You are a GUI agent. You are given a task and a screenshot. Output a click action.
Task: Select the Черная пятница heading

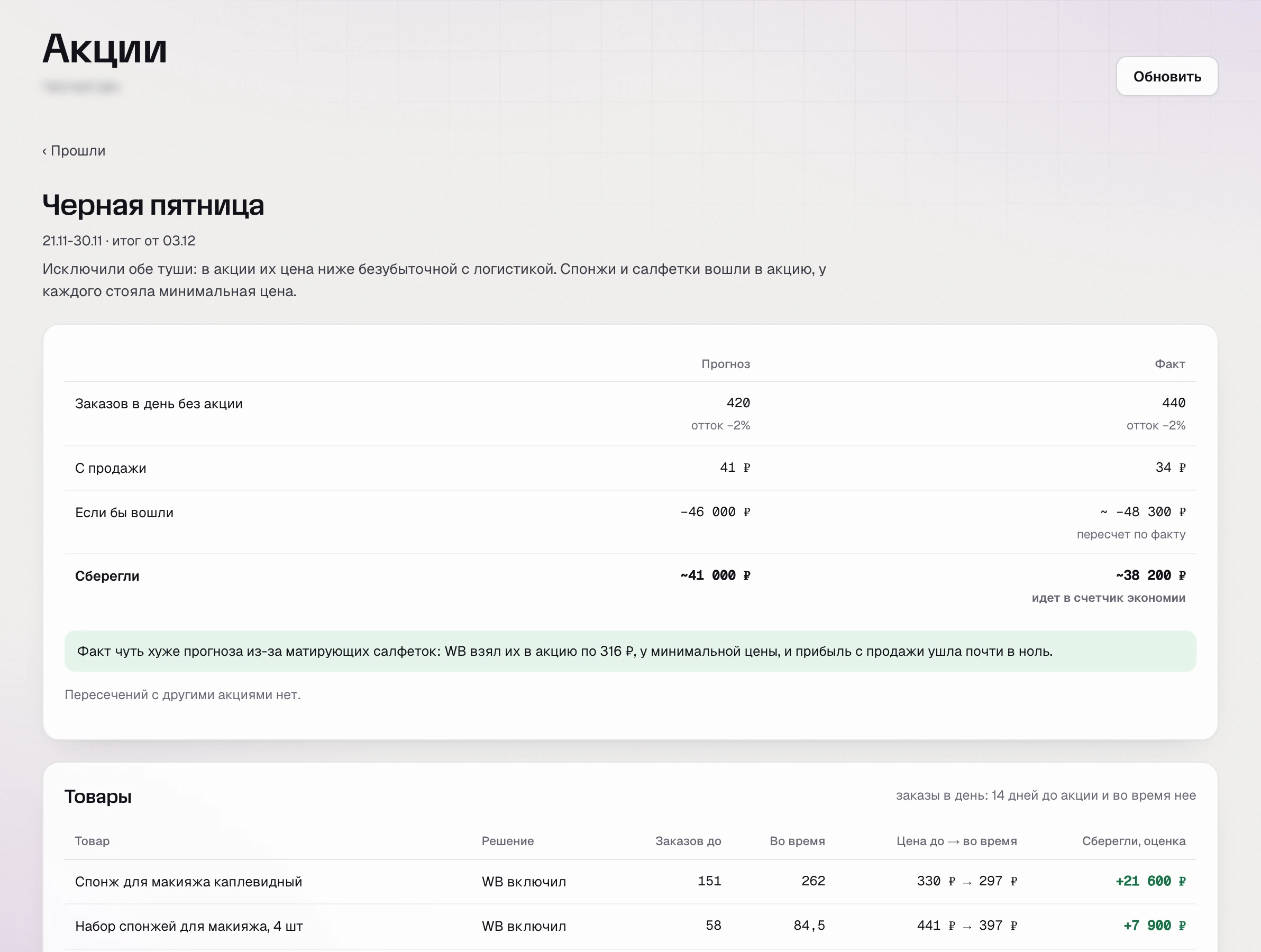153,205
